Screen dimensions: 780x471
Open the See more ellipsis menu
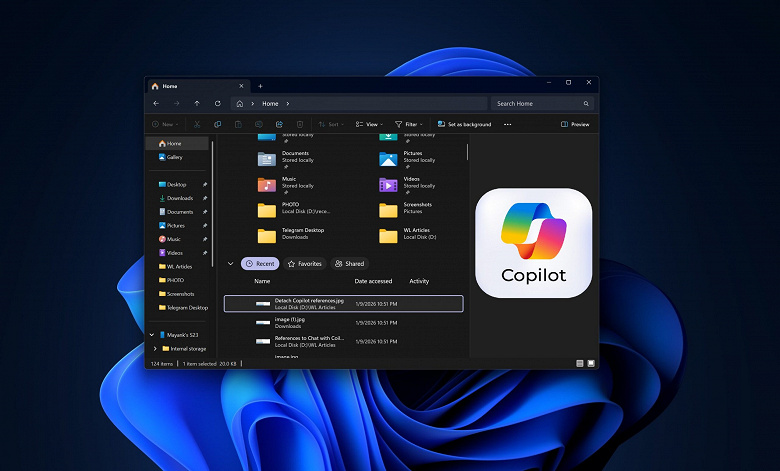point(508,124)
